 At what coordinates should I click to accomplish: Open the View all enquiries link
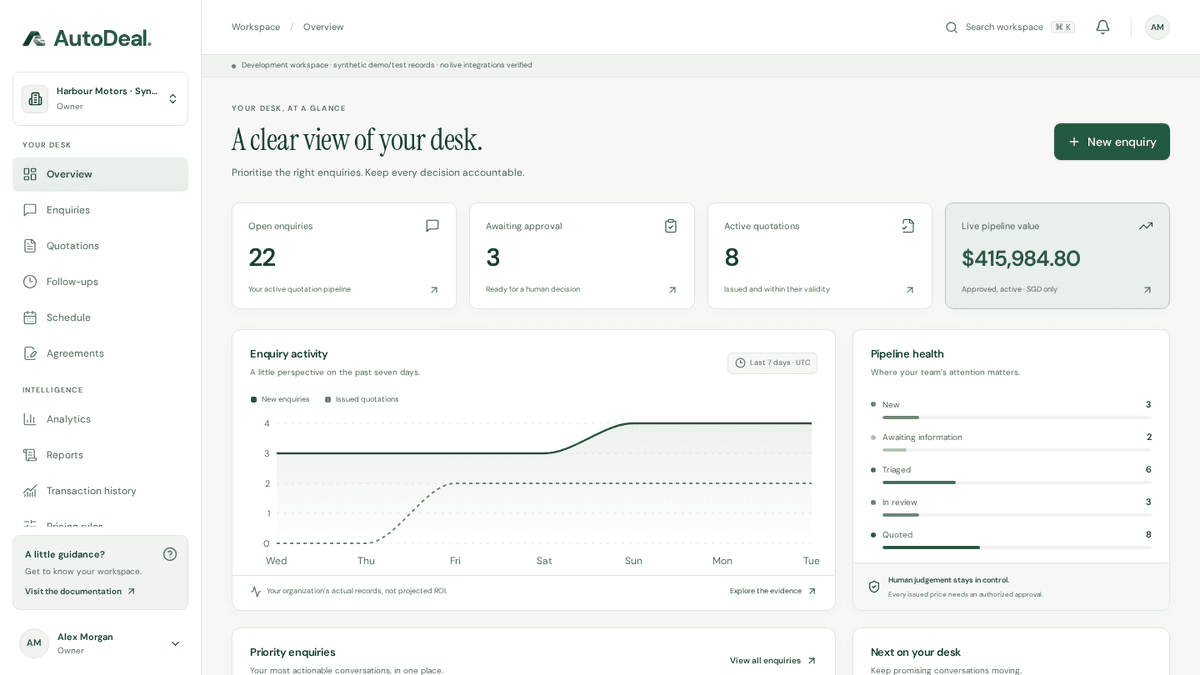pyautogui.click(x=773, y=661)
